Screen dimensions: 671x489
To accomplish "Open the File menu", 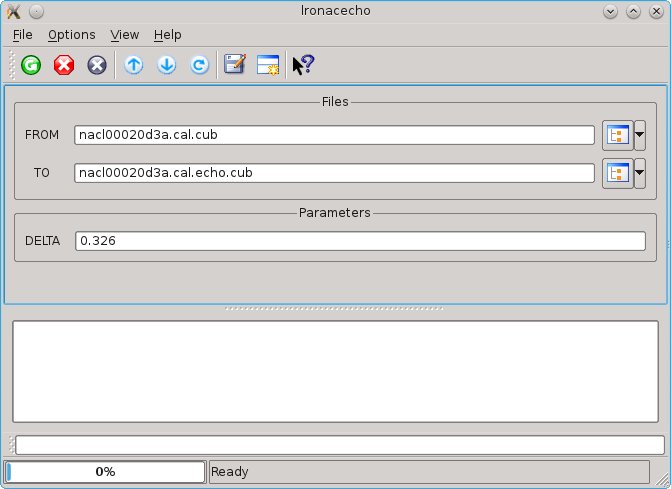I will pyautogui.click(x=23, y=34).
